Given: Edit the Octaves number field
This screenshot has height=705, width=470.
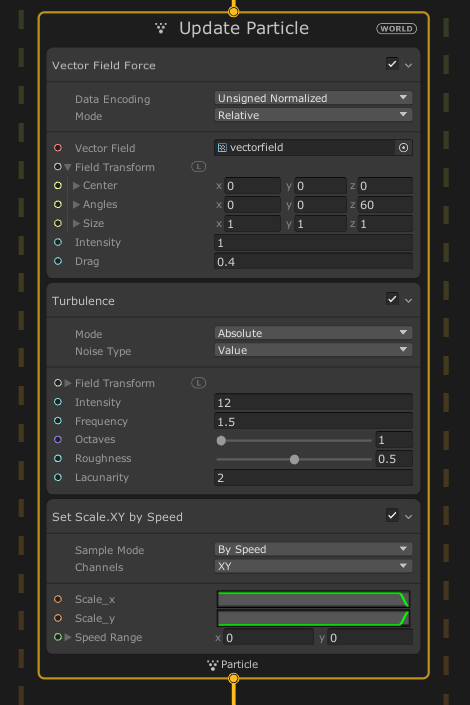Looking at the screenshot, I should click(x=394, y=440).
